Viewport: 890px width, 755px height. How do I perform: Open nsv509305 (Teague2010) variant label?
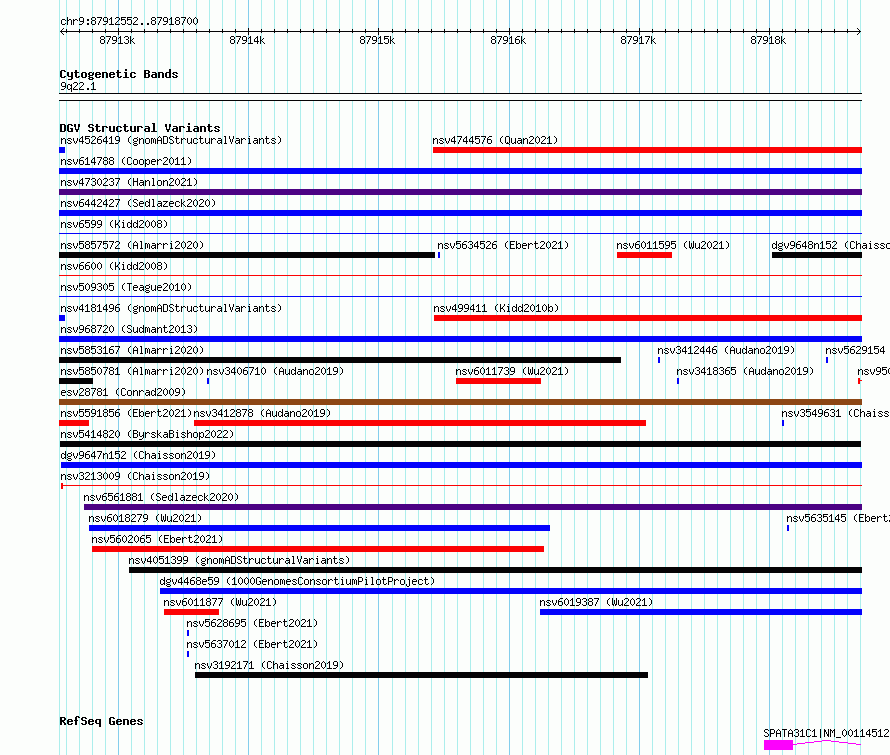pyautogui.click(x=126, y=287)
